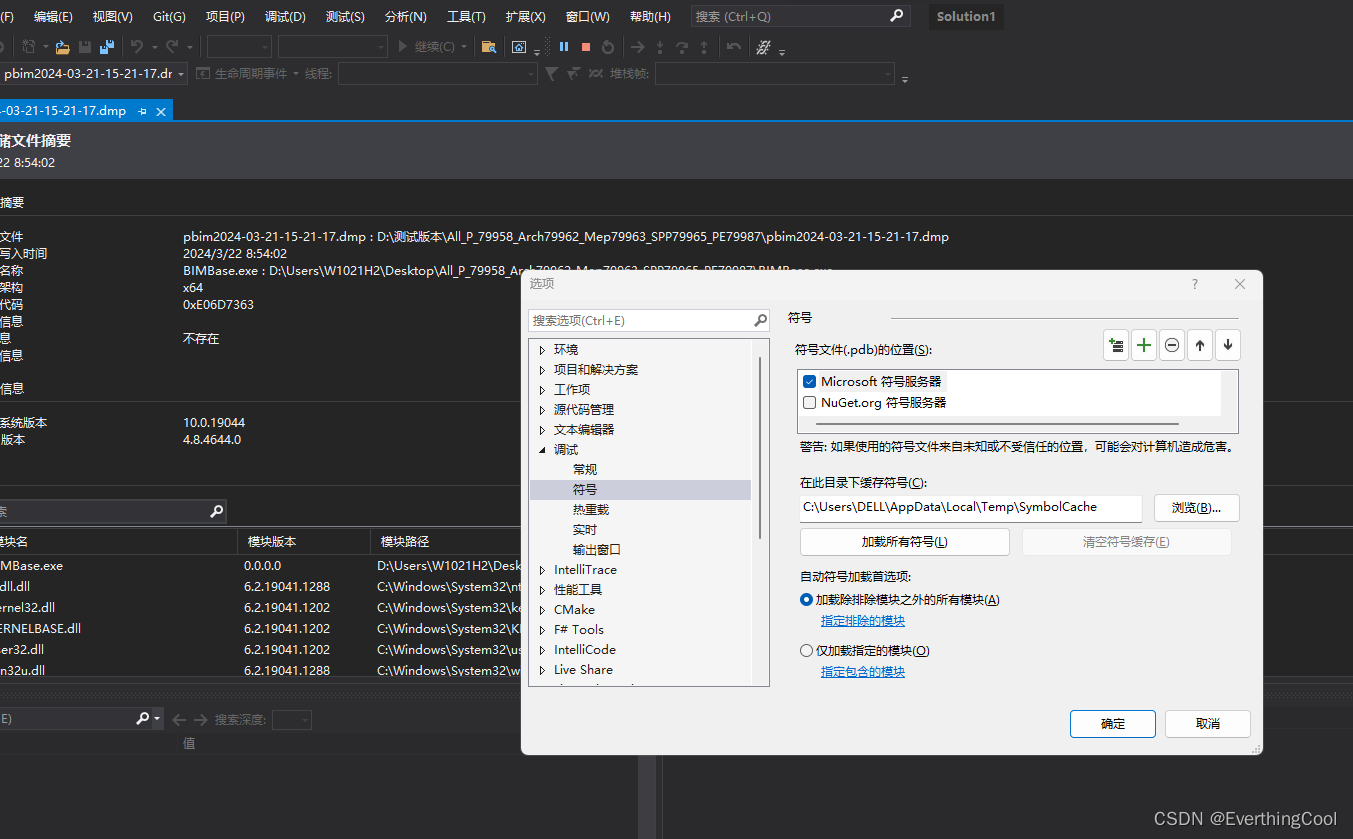Click the step out toolbar icon
Screen dimensions: 1353x839
(704, 47)
